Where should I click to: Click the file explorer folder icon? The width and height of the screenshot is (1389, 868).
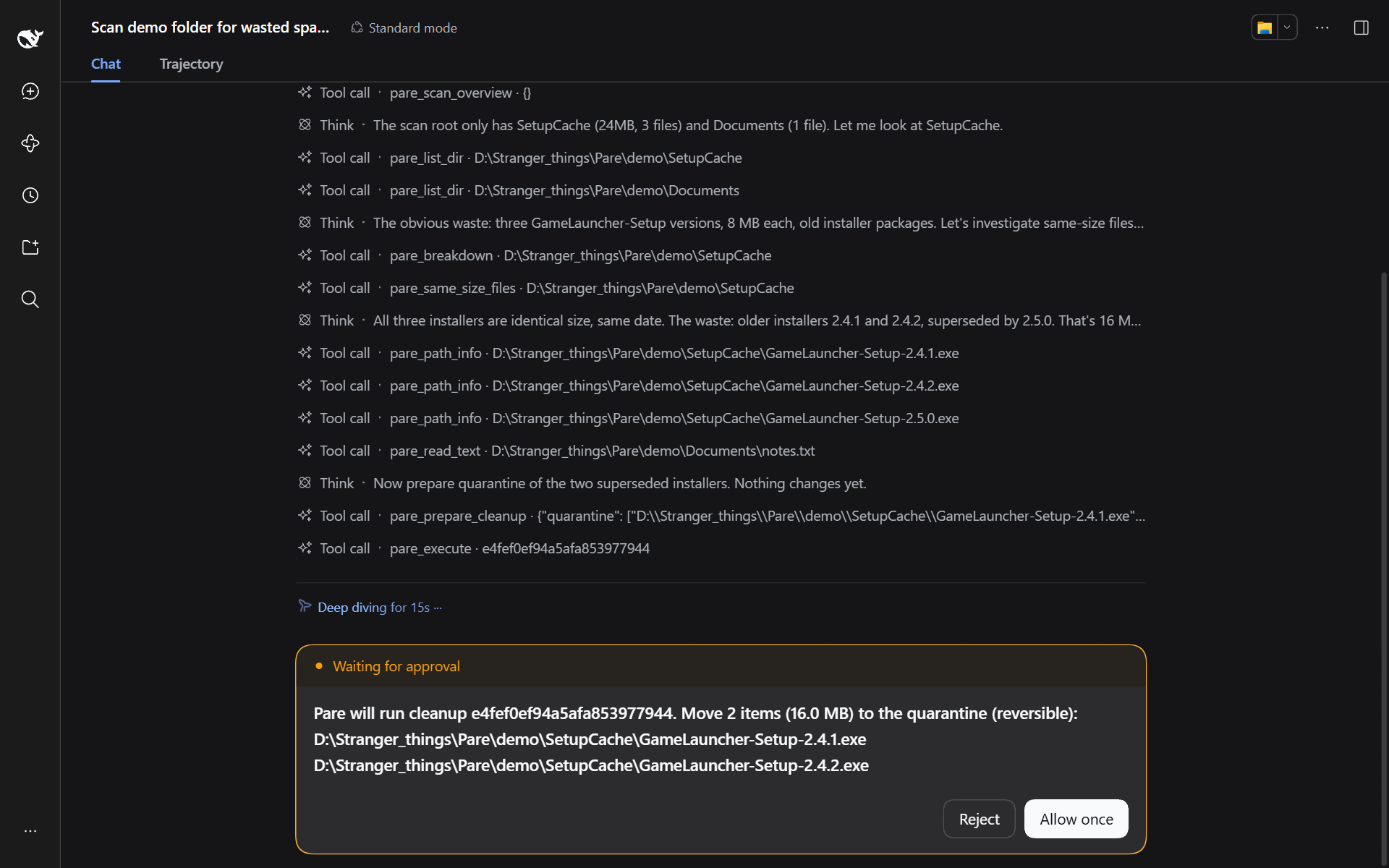[1265, 27]
